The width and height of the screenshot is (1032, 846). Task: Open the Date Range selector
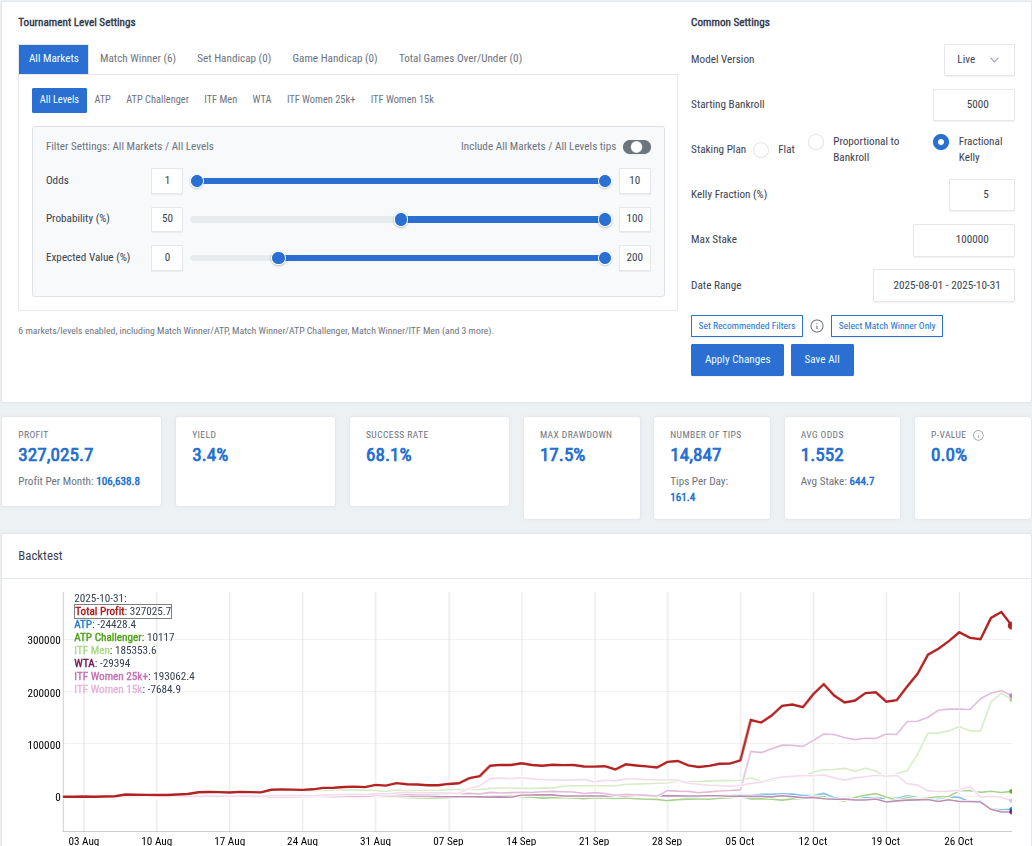click(x=943, y=285)
